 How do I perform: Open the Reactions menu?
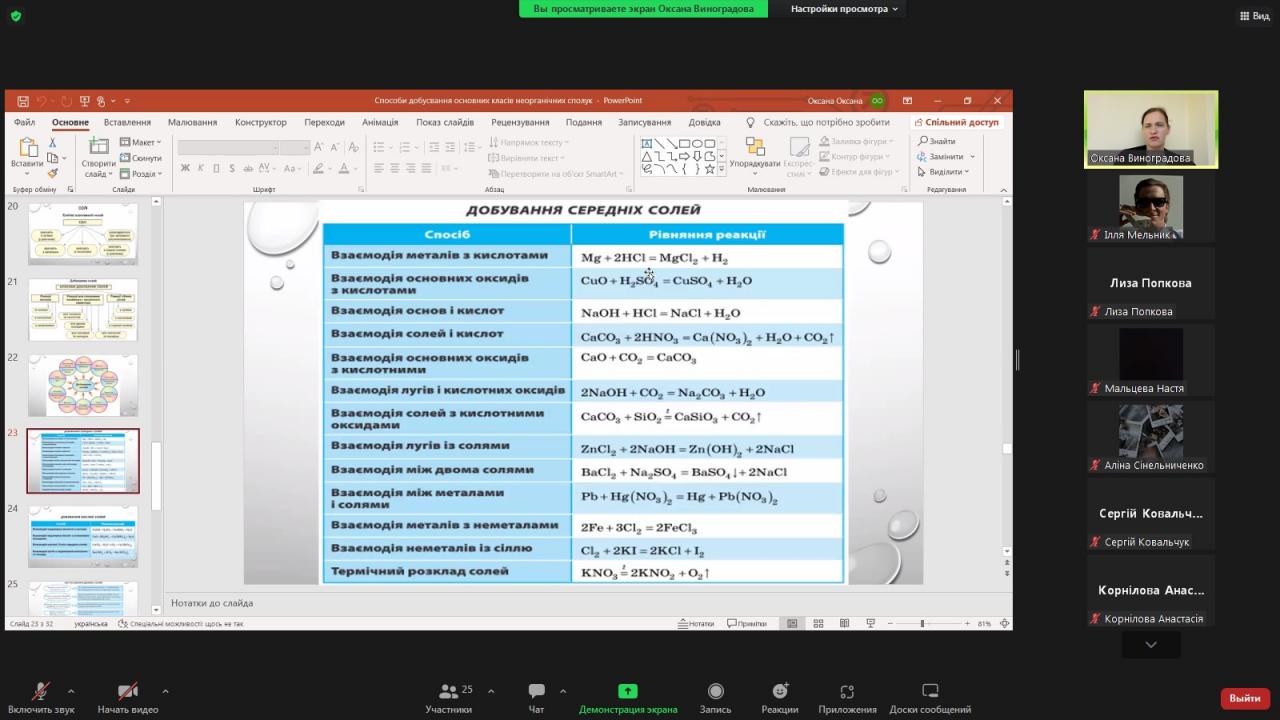tap(779, 697)
